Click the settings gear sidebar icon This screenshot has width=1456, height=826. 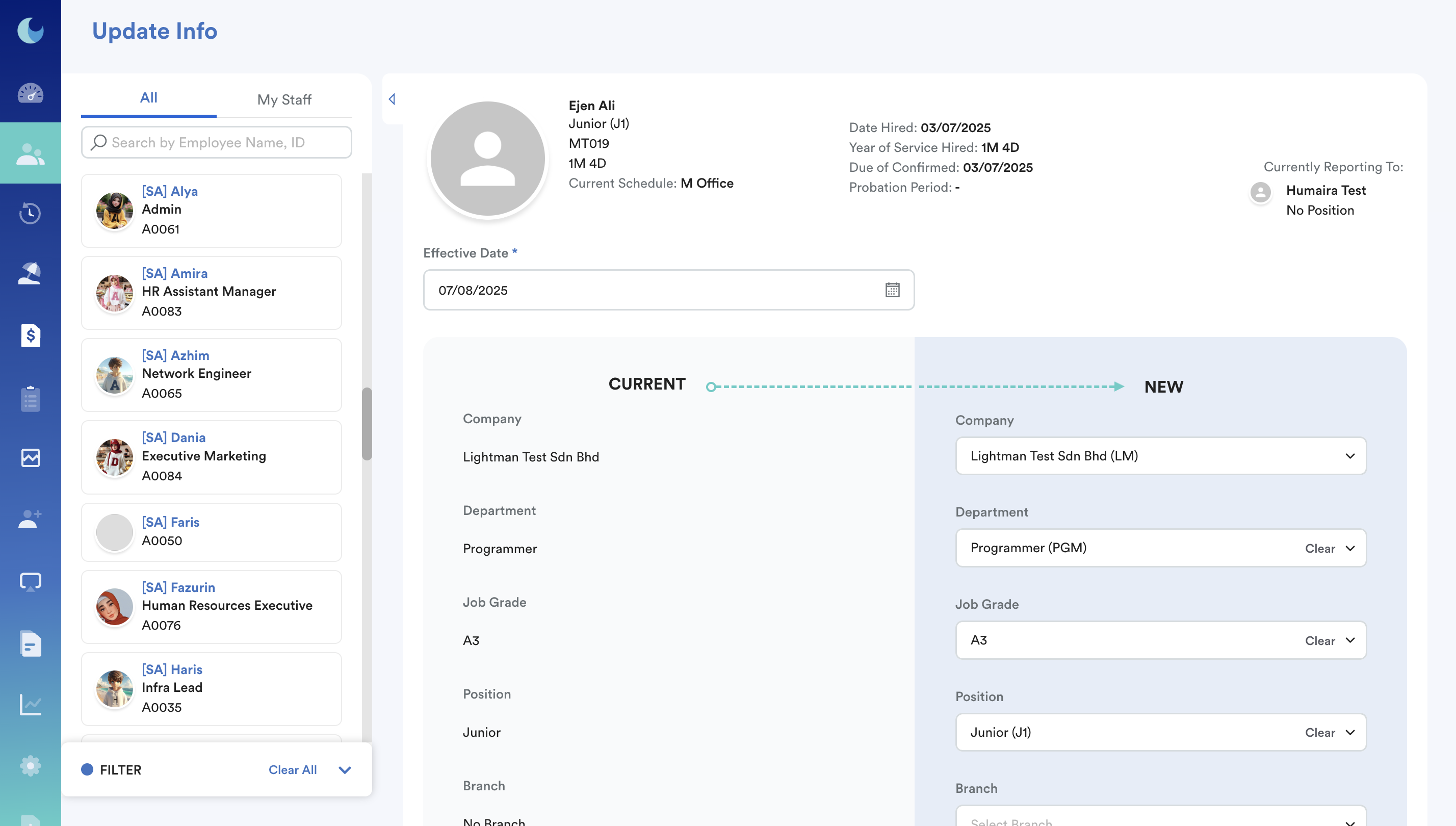30,765
